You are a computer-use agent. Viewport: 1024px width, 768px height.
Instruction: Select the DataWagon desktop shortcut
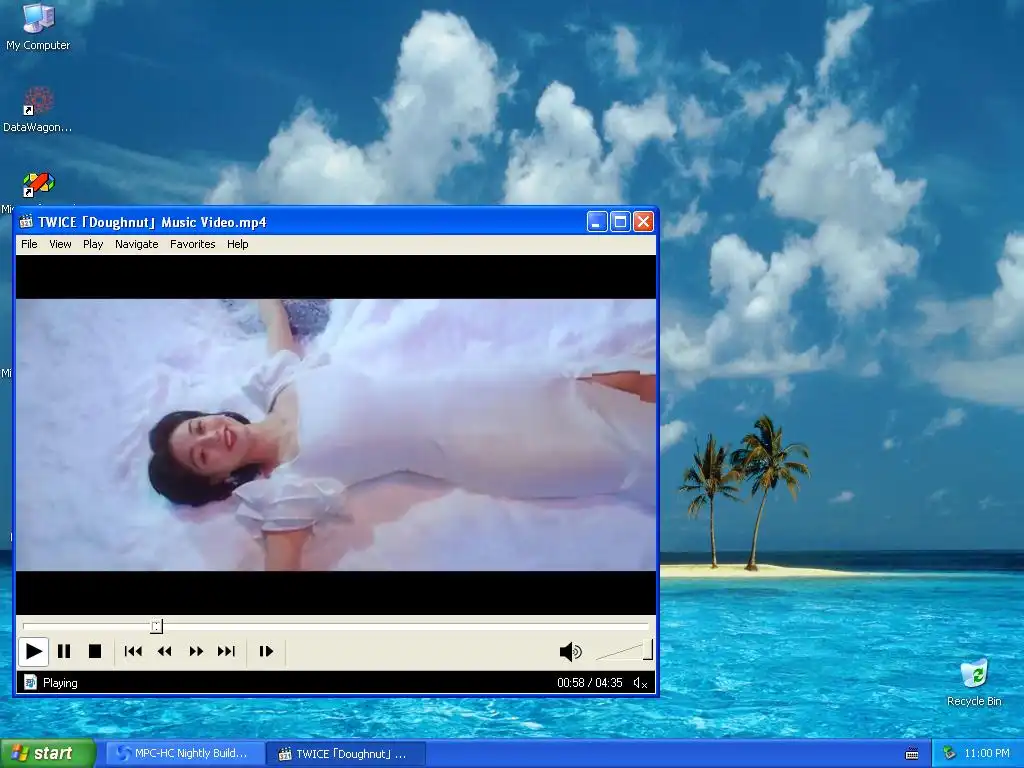38,110
